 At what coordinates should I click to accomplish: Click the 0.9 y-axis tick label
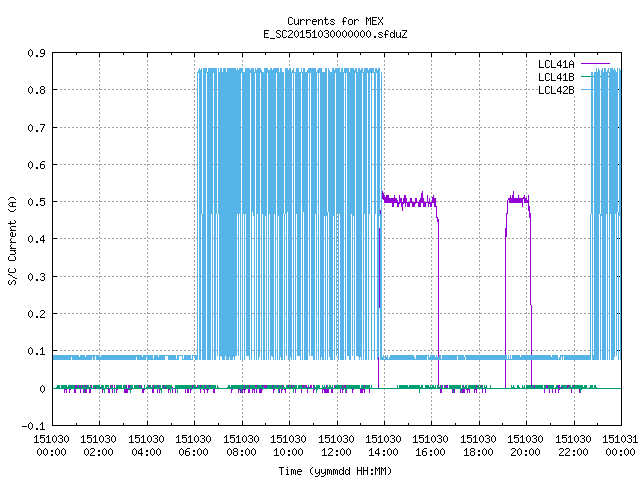(36, 53)
